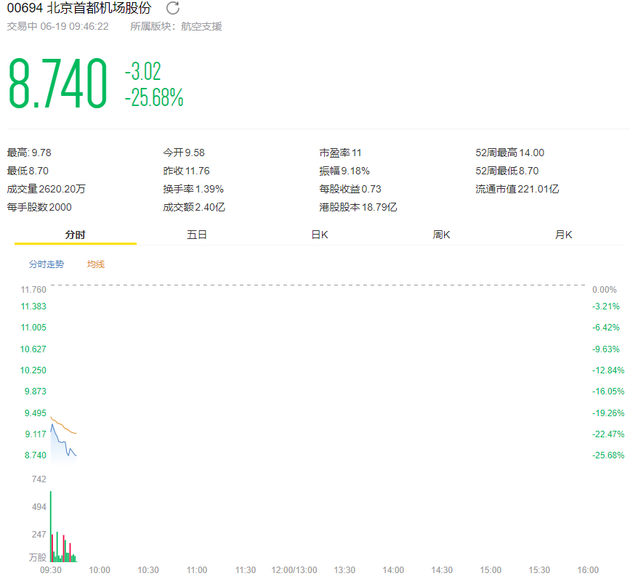Click the tallest opening volume bar
Screen dimensions: 630x576
coord(51,526)
